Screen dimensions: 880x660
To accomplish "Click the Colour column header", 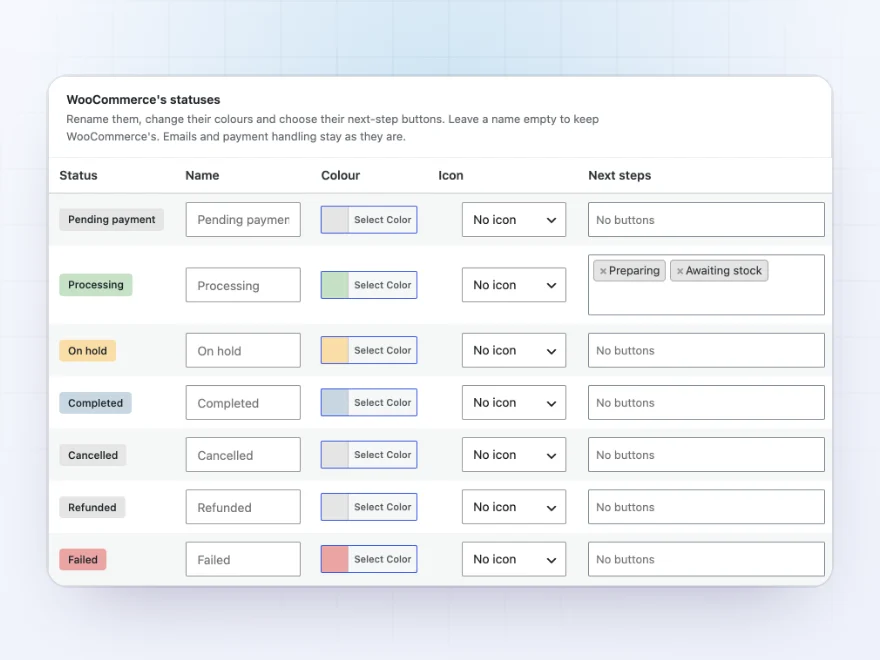I will (341, 175).
